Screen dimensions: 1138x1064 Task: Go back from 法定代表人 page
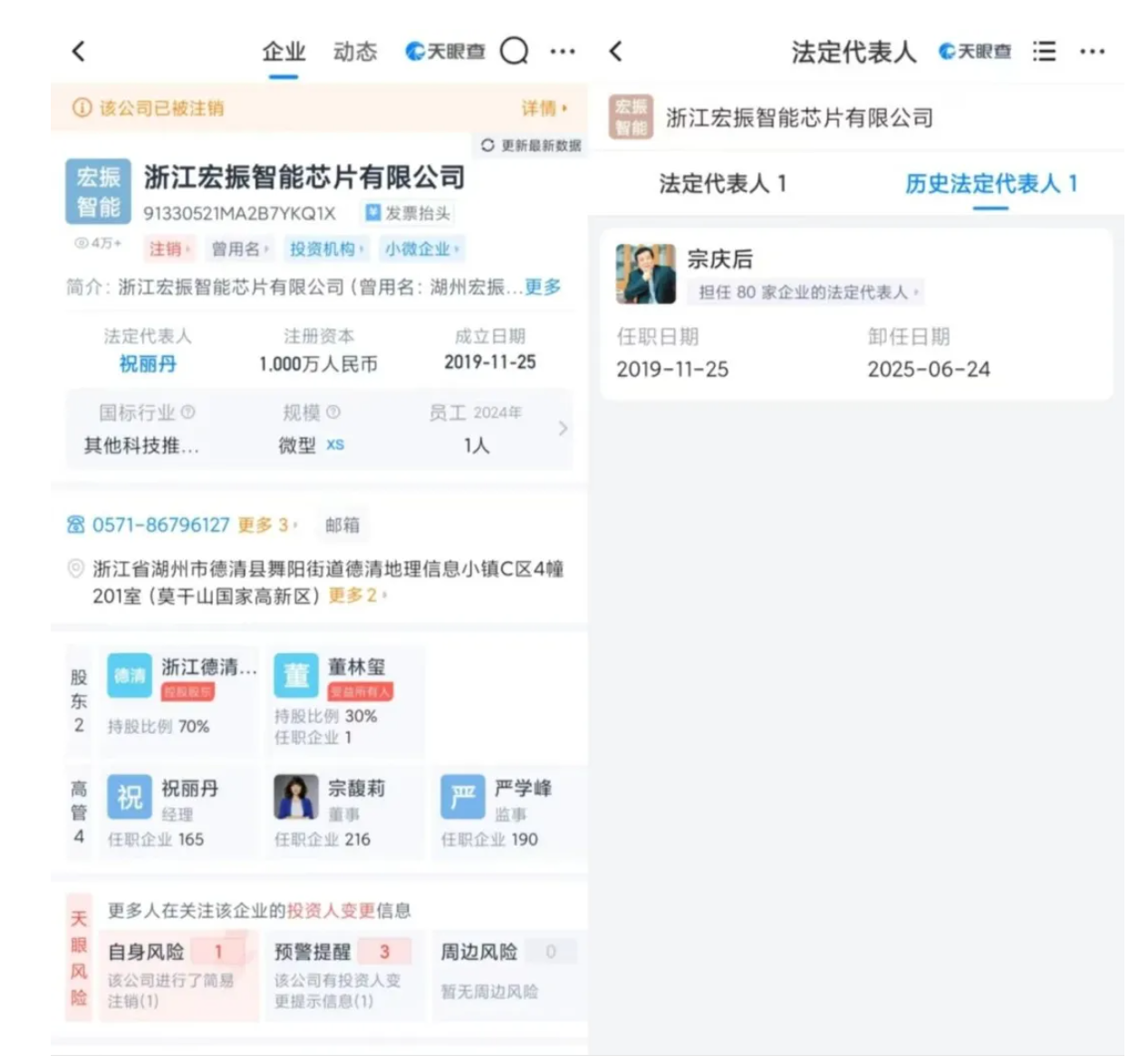click(x=616, y=51)
